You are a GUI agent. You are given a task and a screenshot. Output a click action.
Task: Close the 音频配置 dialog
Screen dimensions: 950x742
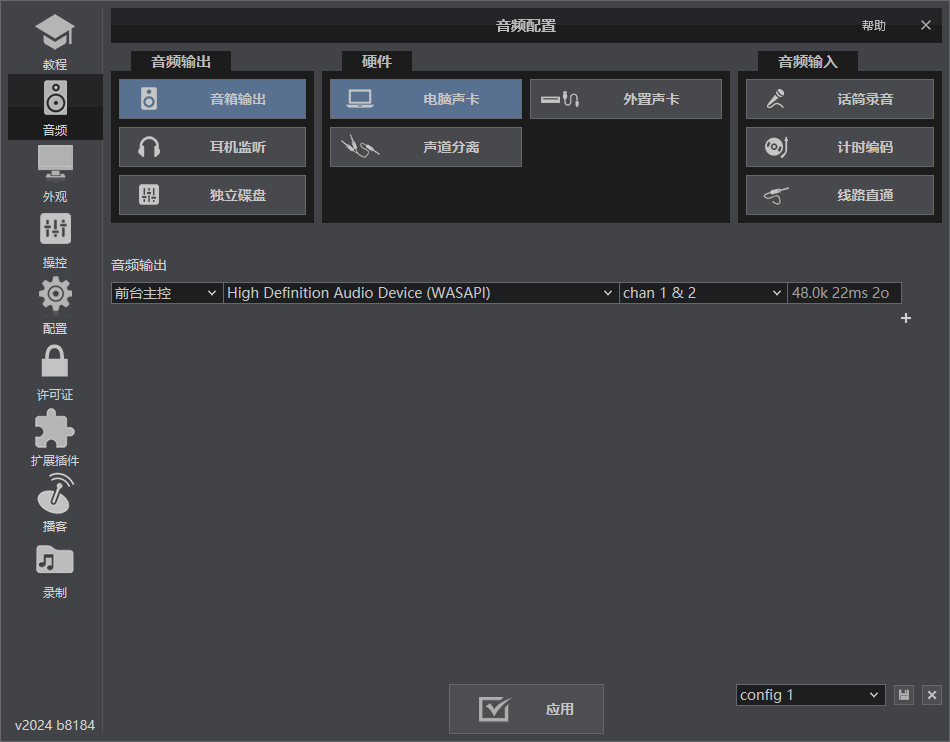click(x=926, y=25)
